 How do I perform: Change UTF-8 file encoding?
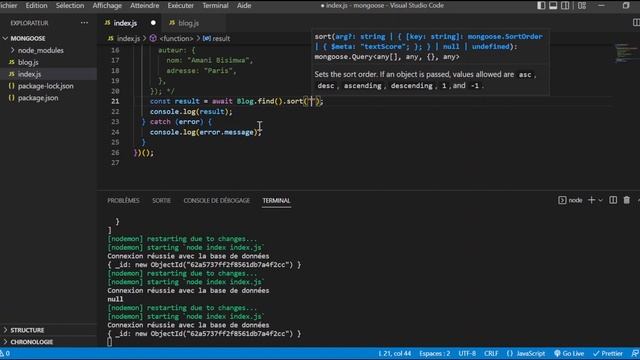[467, 353]
